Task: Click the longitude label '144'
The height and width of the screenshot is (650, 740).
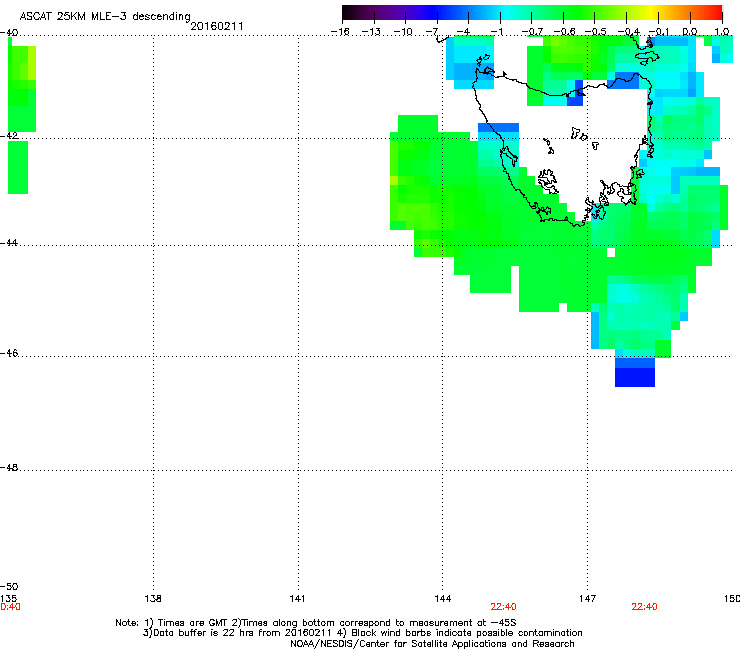Action: pos(443,599)
